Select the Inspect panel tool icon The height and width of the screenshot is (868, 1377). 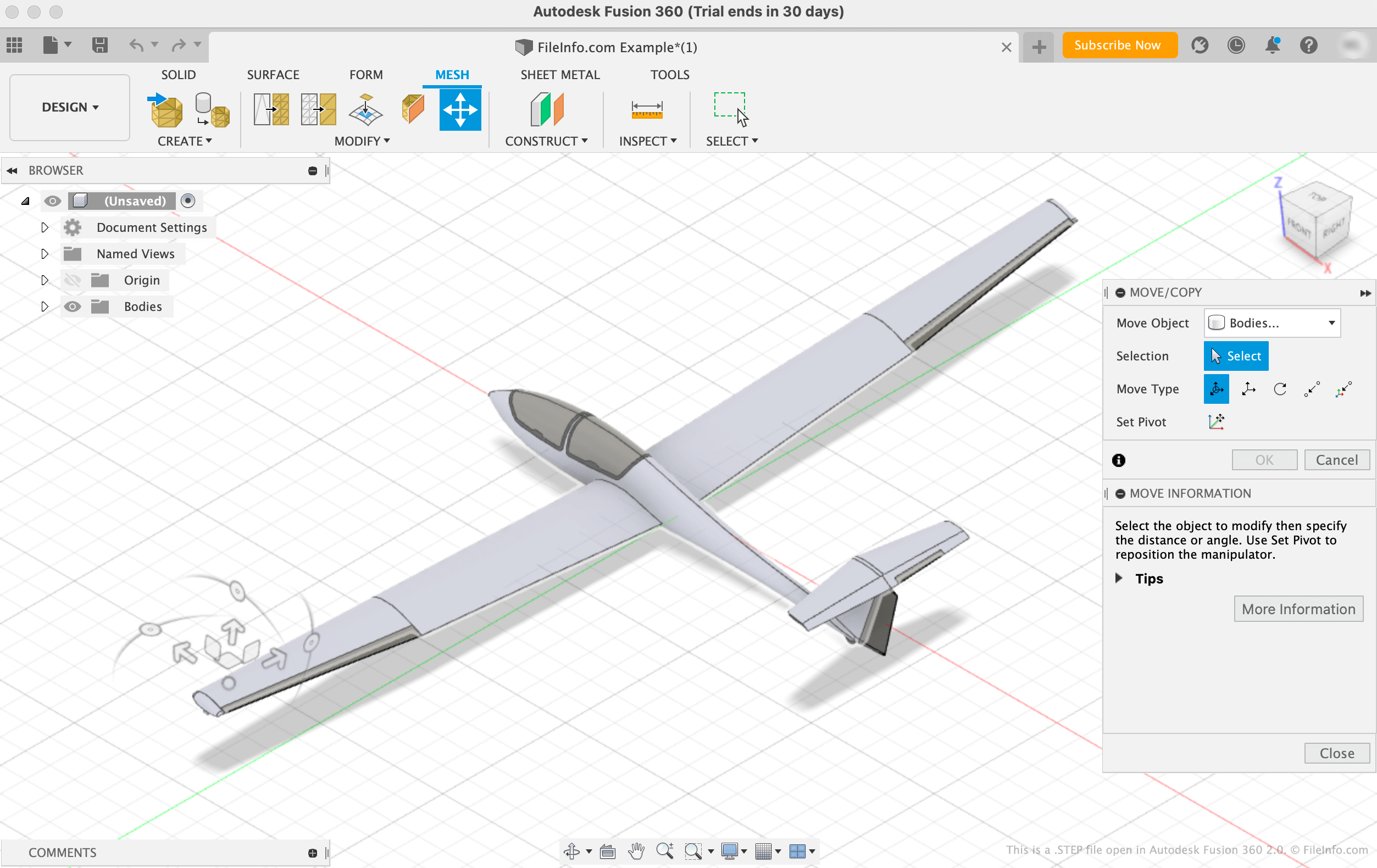(647, 109)
